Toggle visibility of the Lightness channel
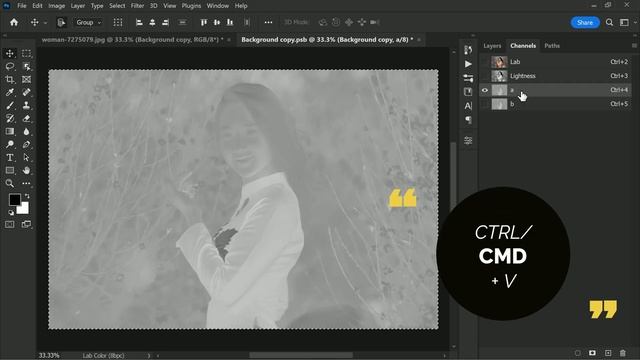640x360 pixels. click(x=484, y=76)
